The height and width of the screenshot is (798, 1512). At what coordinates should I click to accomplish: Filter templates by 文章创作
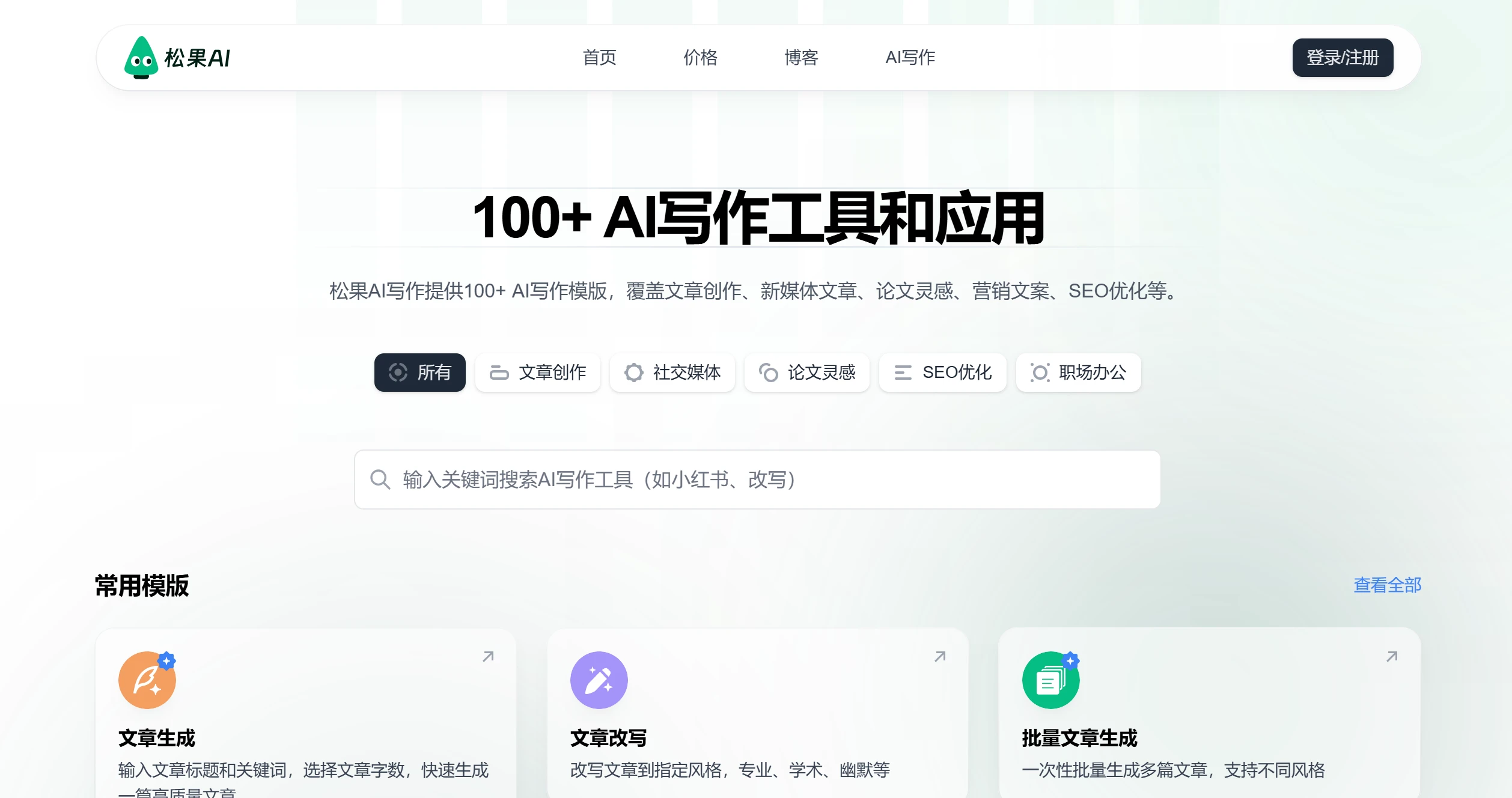537,373
